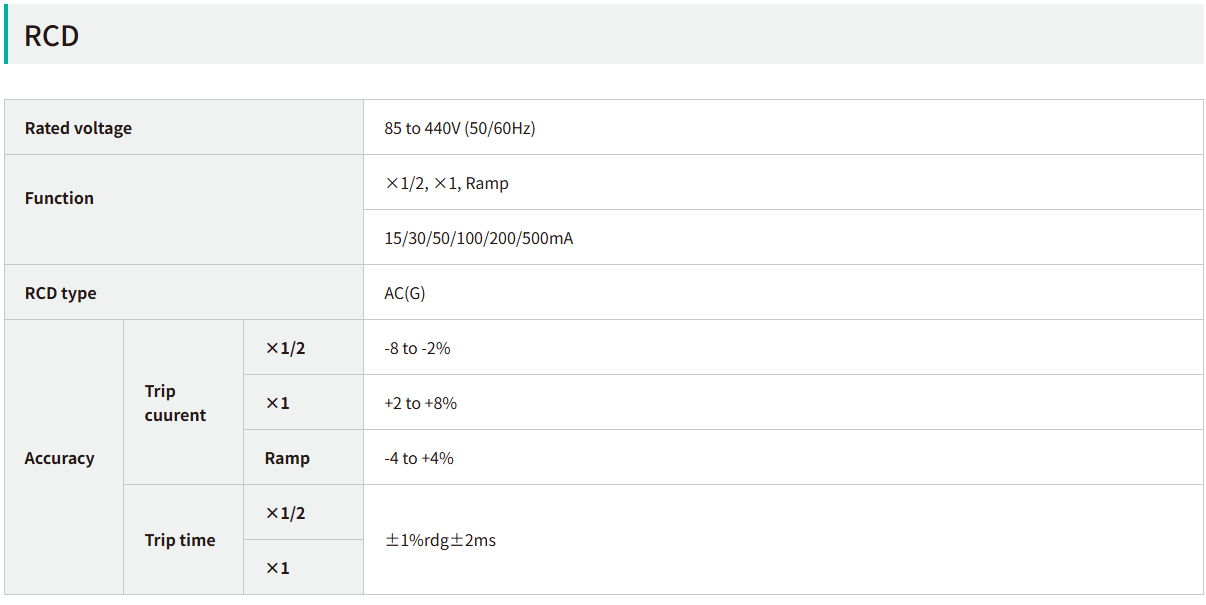Select the ×1 cell under Trip cuurent
This screenshot has height=605, width=1206.
click(277, 403)
